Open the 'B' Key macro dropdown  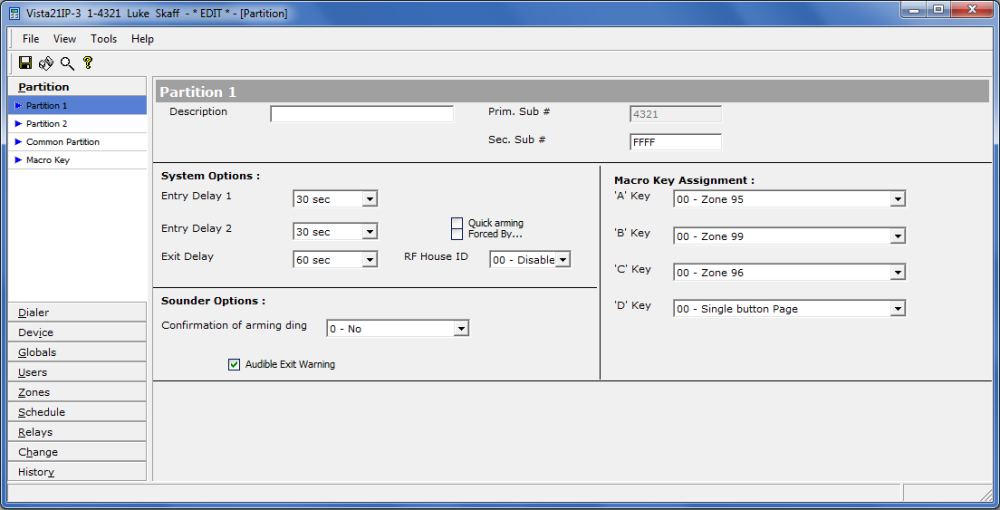coord(898,236)
